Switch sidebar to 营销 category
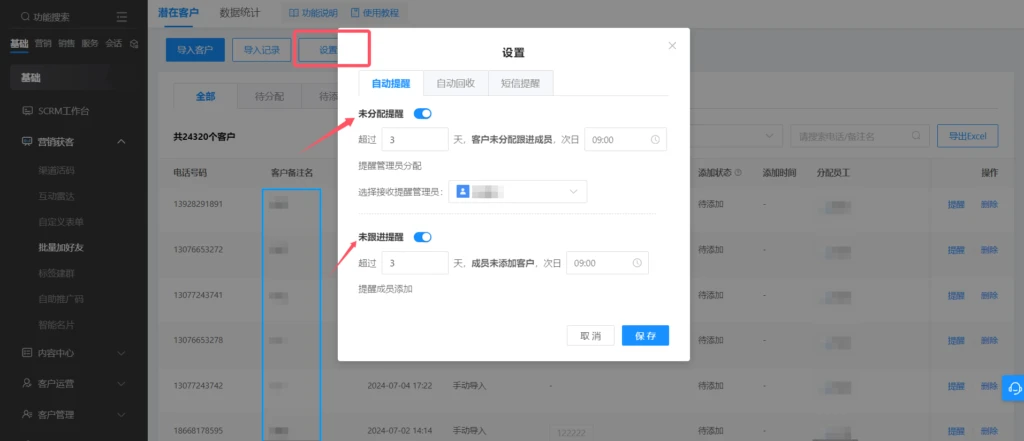The image size is (1024, 441). (43, 44)
